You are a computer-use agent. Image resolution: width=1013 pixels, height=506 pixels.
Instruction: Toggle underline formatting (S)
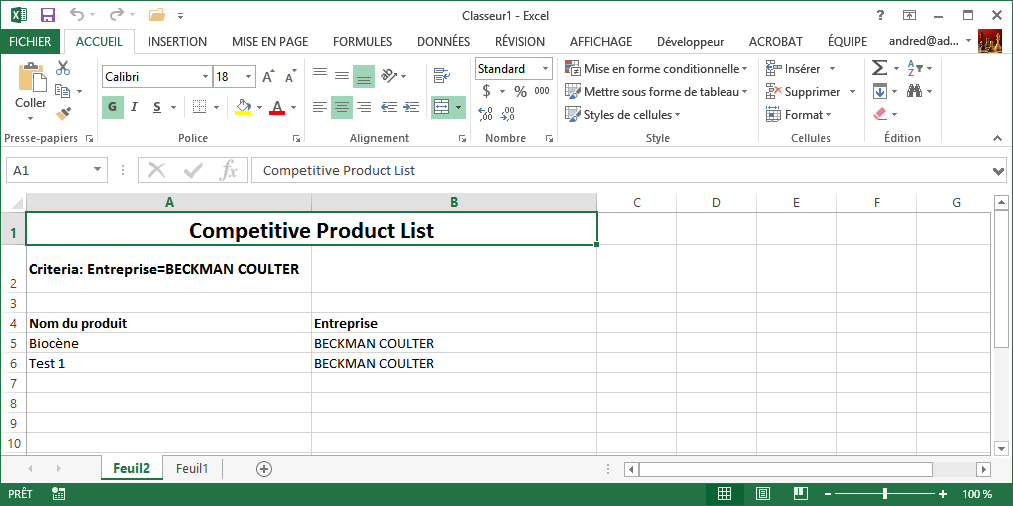pyautogui.click(x=156, y=107)
